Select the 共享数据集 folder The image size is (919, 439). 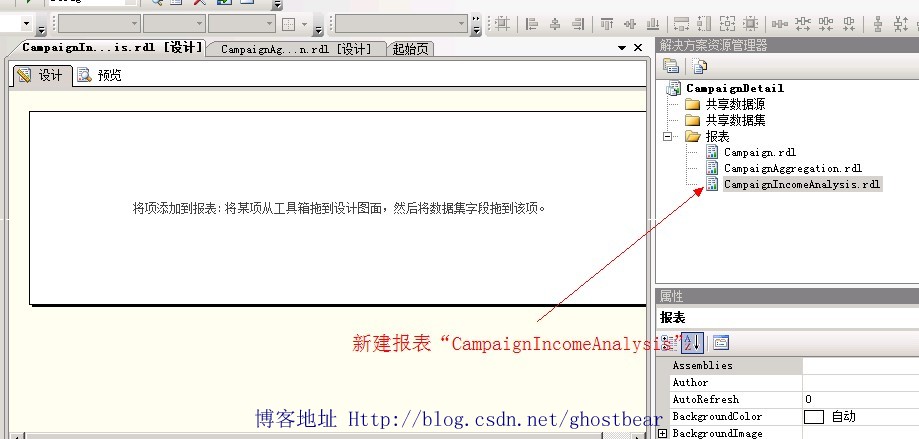[x=735, y=120]
